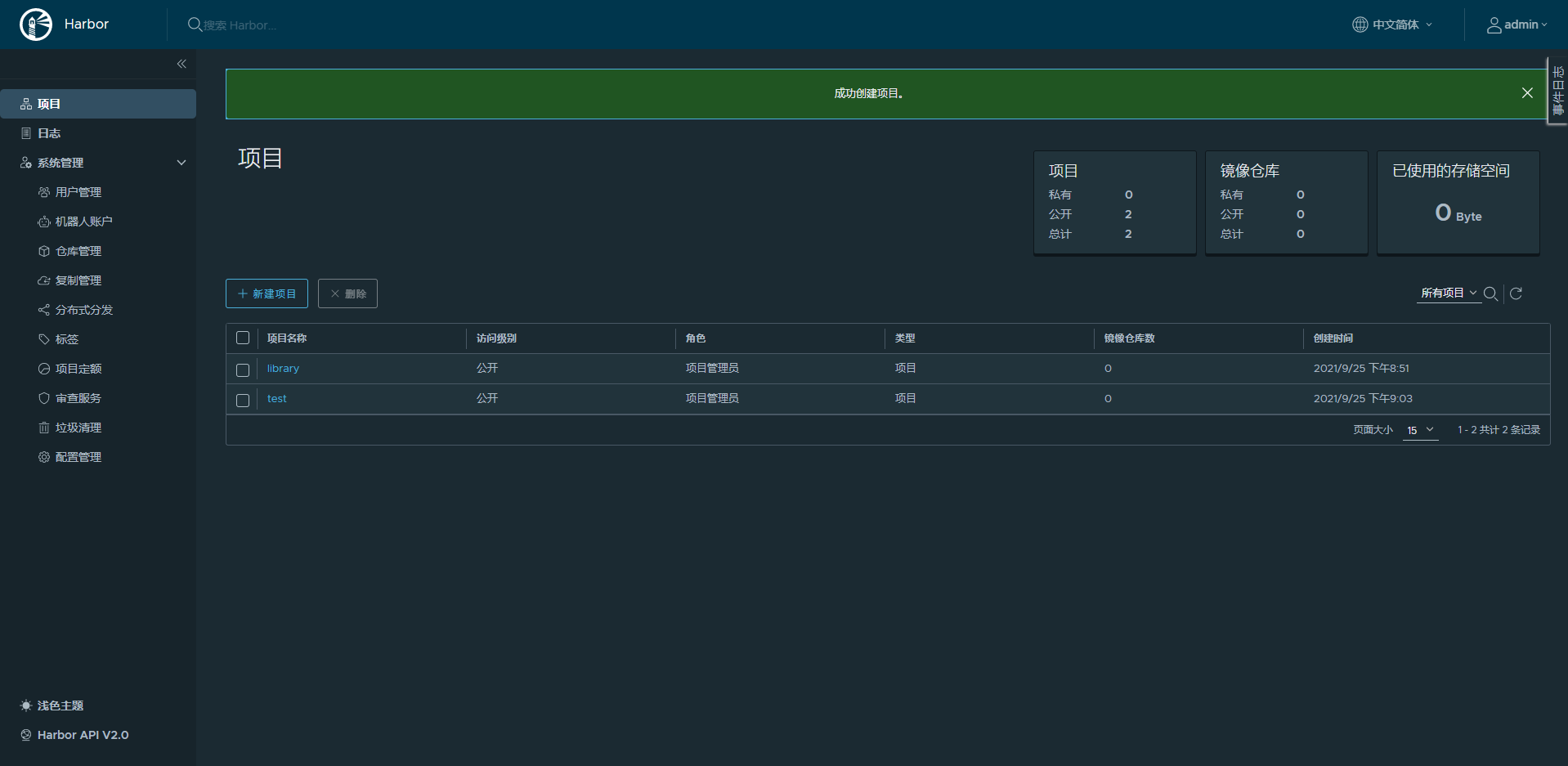Image resolution: width=1568 pixels, height=766 pixels.
Task: Sort by 项目名称 column header
Action: tap(287, 338)
